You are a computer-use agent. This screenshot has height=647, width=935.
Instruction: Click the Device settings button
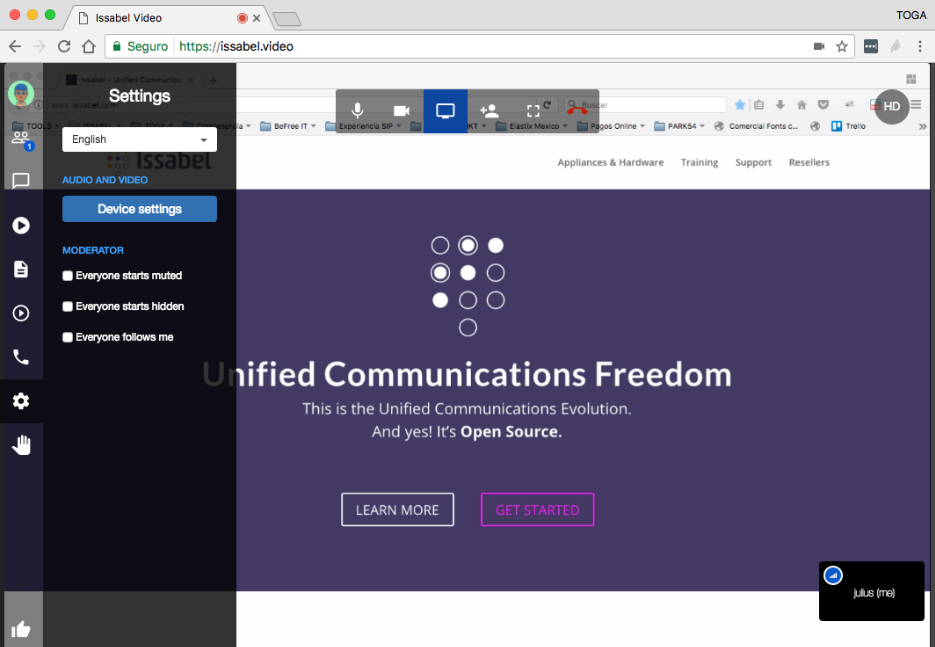pyautogui.click(x=140, y=209)
